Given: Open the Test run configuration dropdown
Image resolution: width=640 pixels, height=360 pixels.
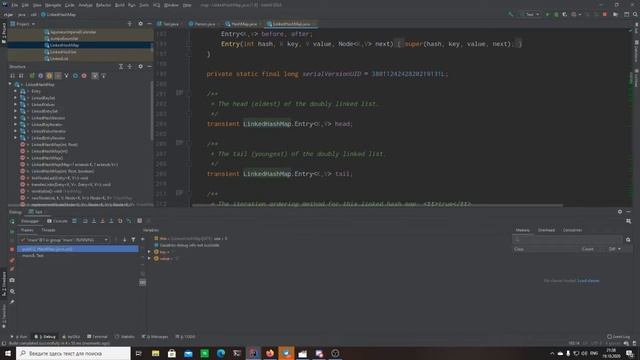Looking at the screenshot, I should pyautogui.click(x=530, y=14).
